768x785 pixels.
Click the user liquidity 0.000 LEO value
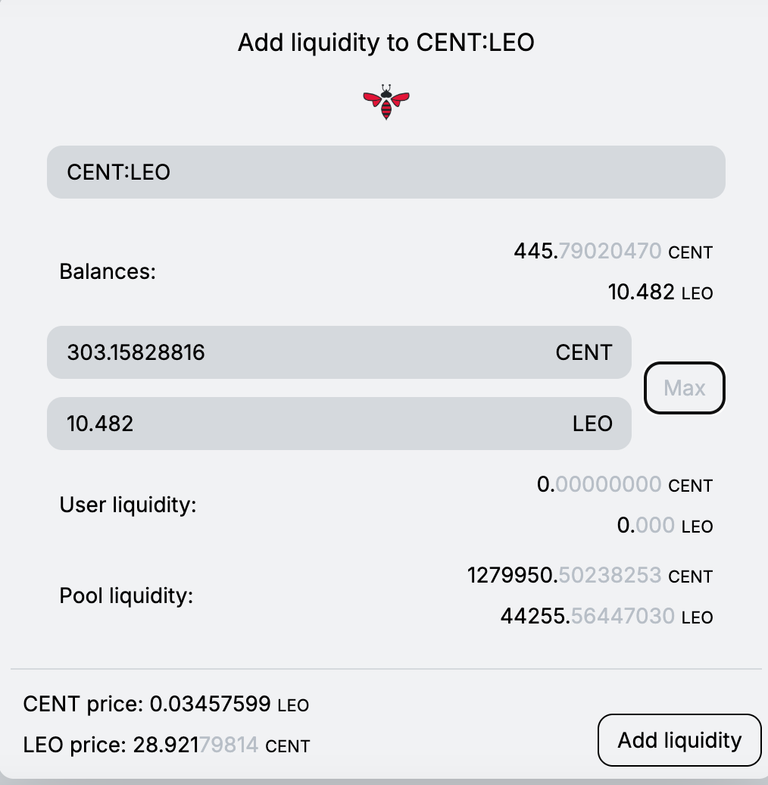pos(665,526)
